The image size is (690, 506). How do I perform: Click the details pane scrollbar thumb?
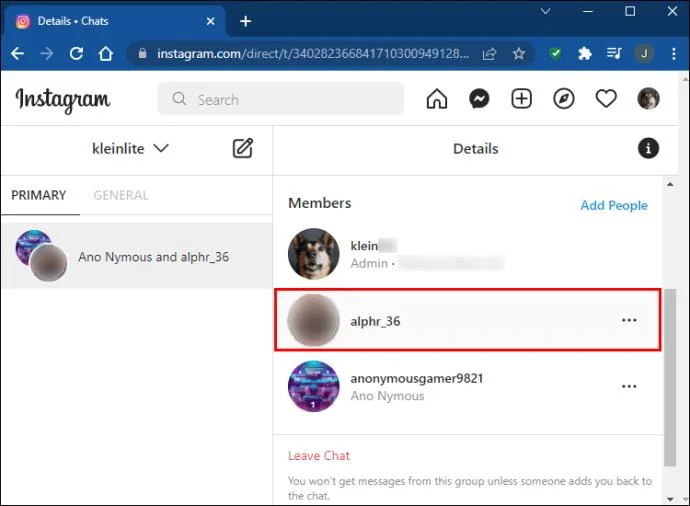[x=670, y=377]
